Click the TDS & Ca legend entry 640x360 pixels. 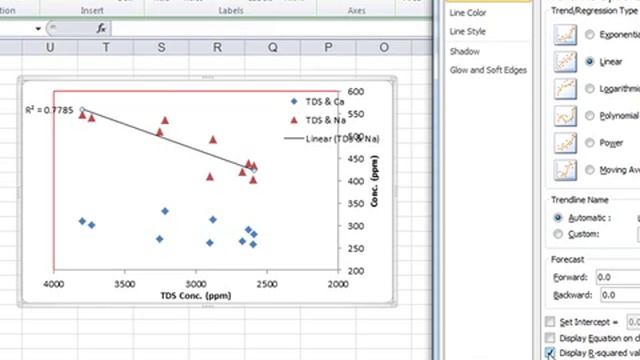click(x=317, y=102)
